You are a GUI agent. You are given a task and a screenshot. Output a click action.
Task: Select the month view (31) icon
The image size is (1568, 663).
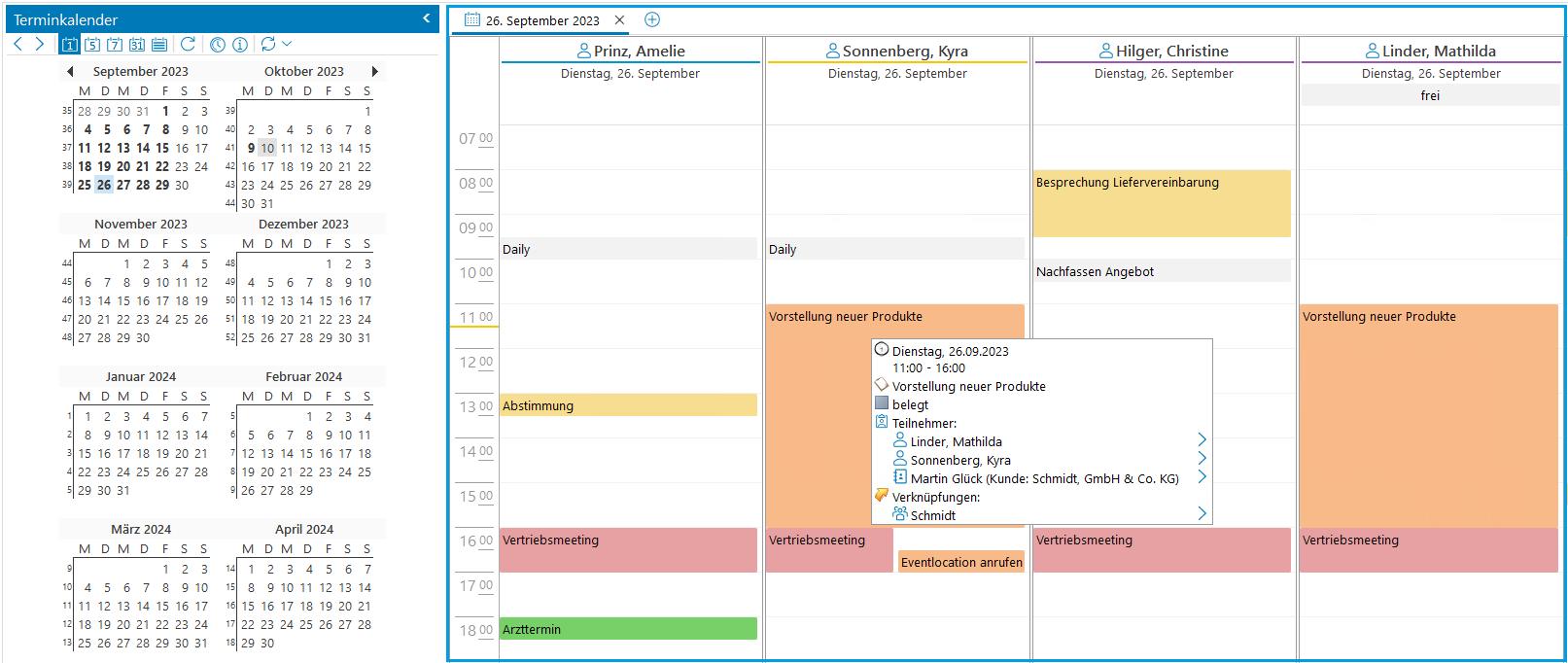137,45
